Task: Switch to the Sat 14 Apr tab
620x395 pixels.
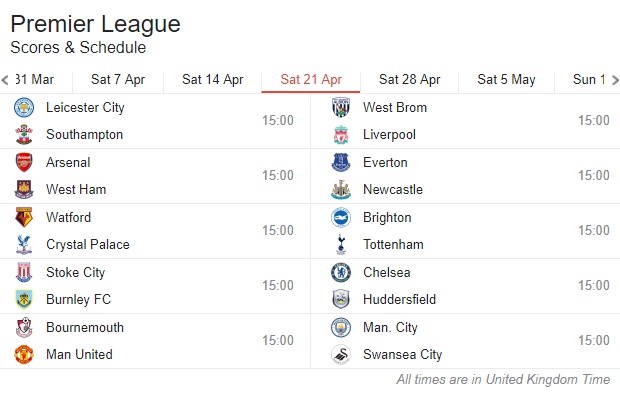Action: (213, 79)
